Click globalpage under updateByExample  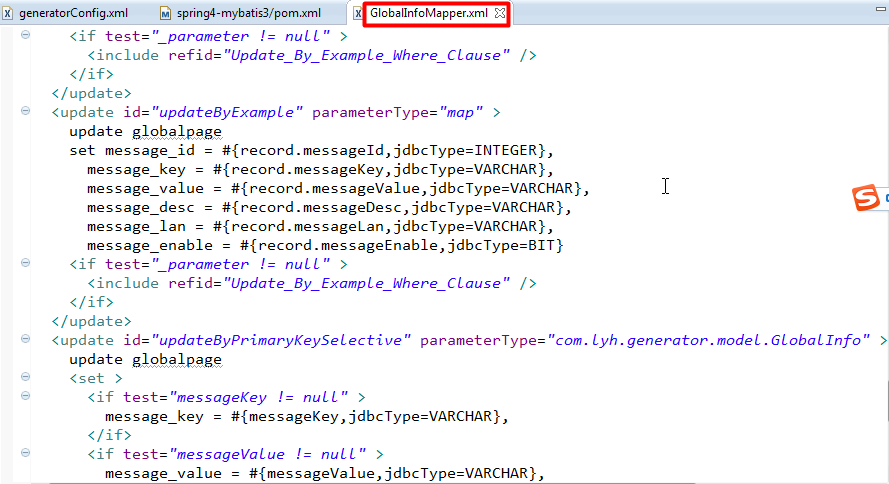coord(177,131)
